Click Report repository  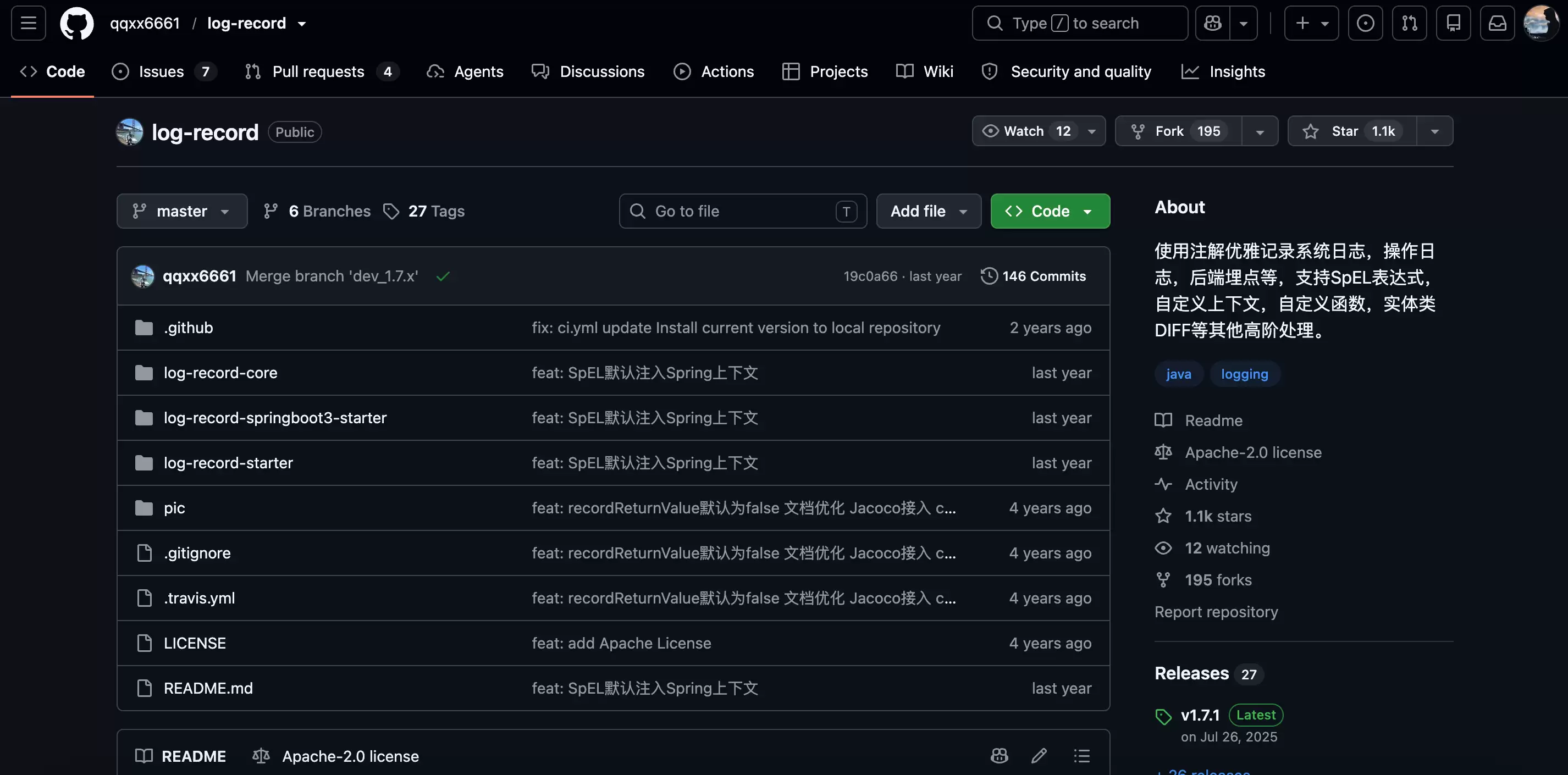point(1216,612)
